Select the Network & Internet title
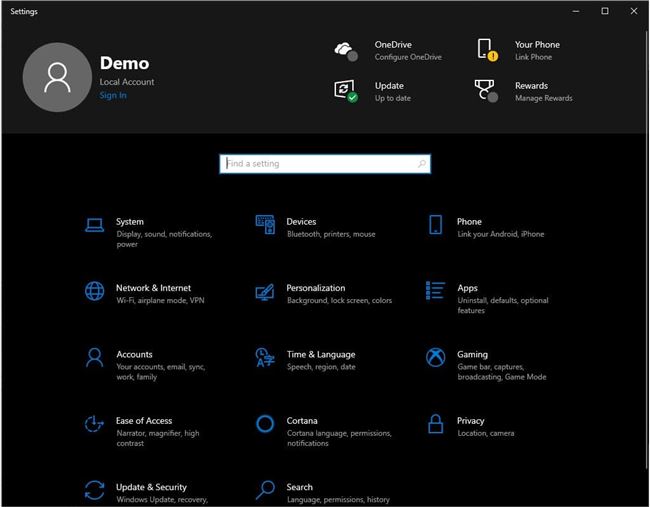This screenshot has height=507, width=650. (153, 288)
